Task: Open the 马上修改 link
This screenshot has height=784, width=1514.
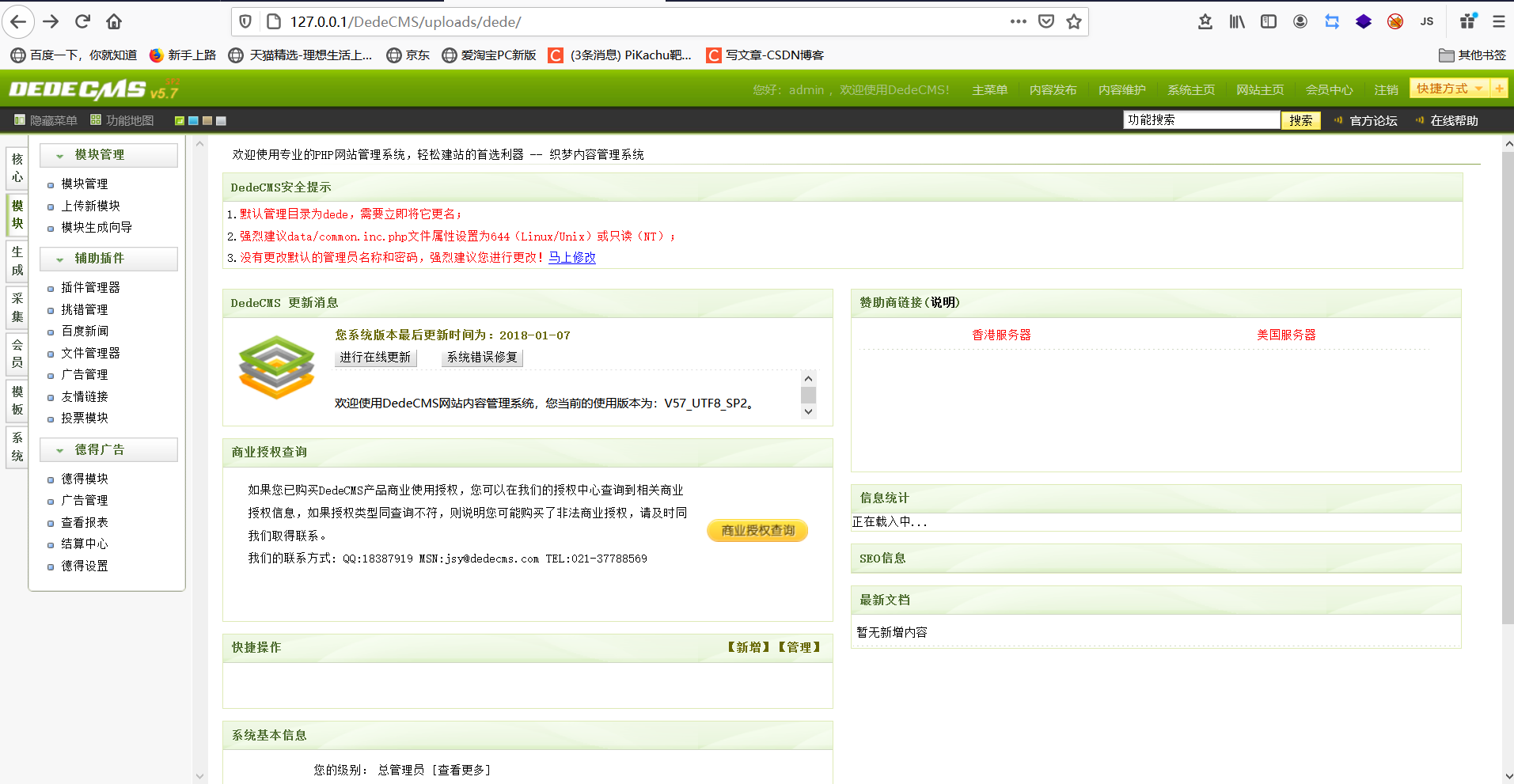Action: [571, 257]
